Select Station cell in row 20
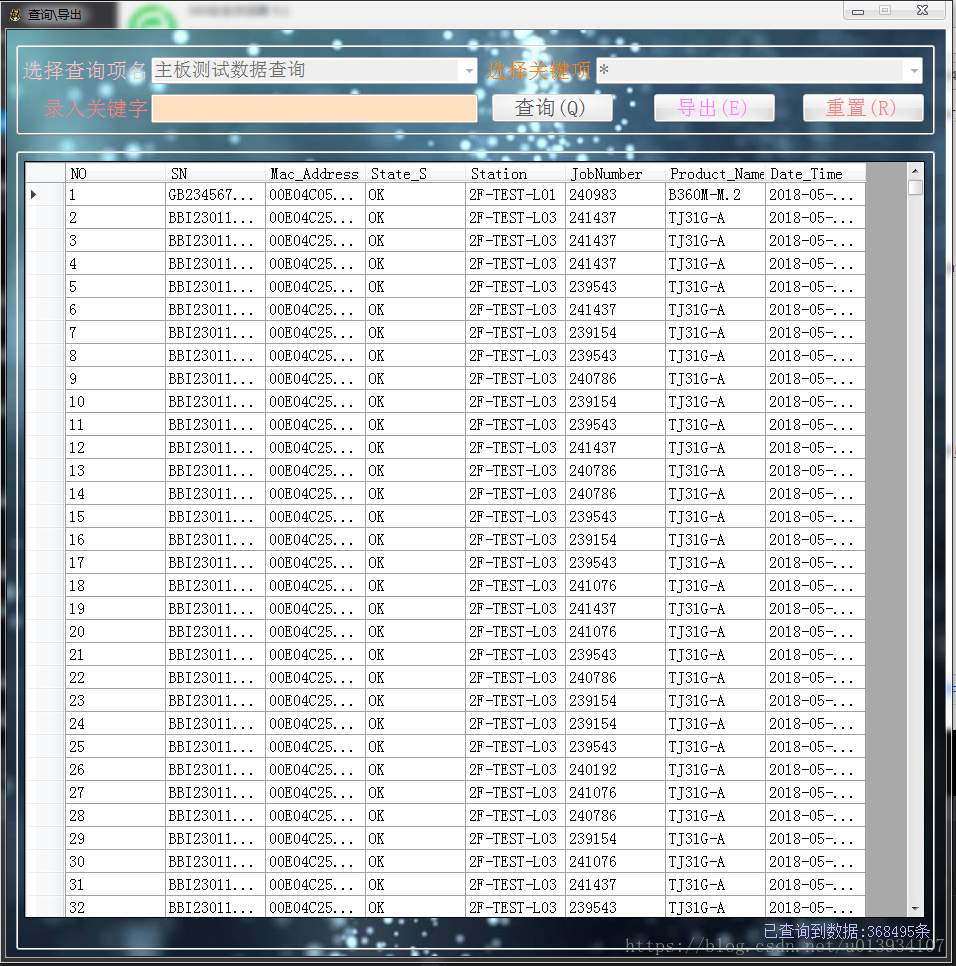 pos(516,631)
